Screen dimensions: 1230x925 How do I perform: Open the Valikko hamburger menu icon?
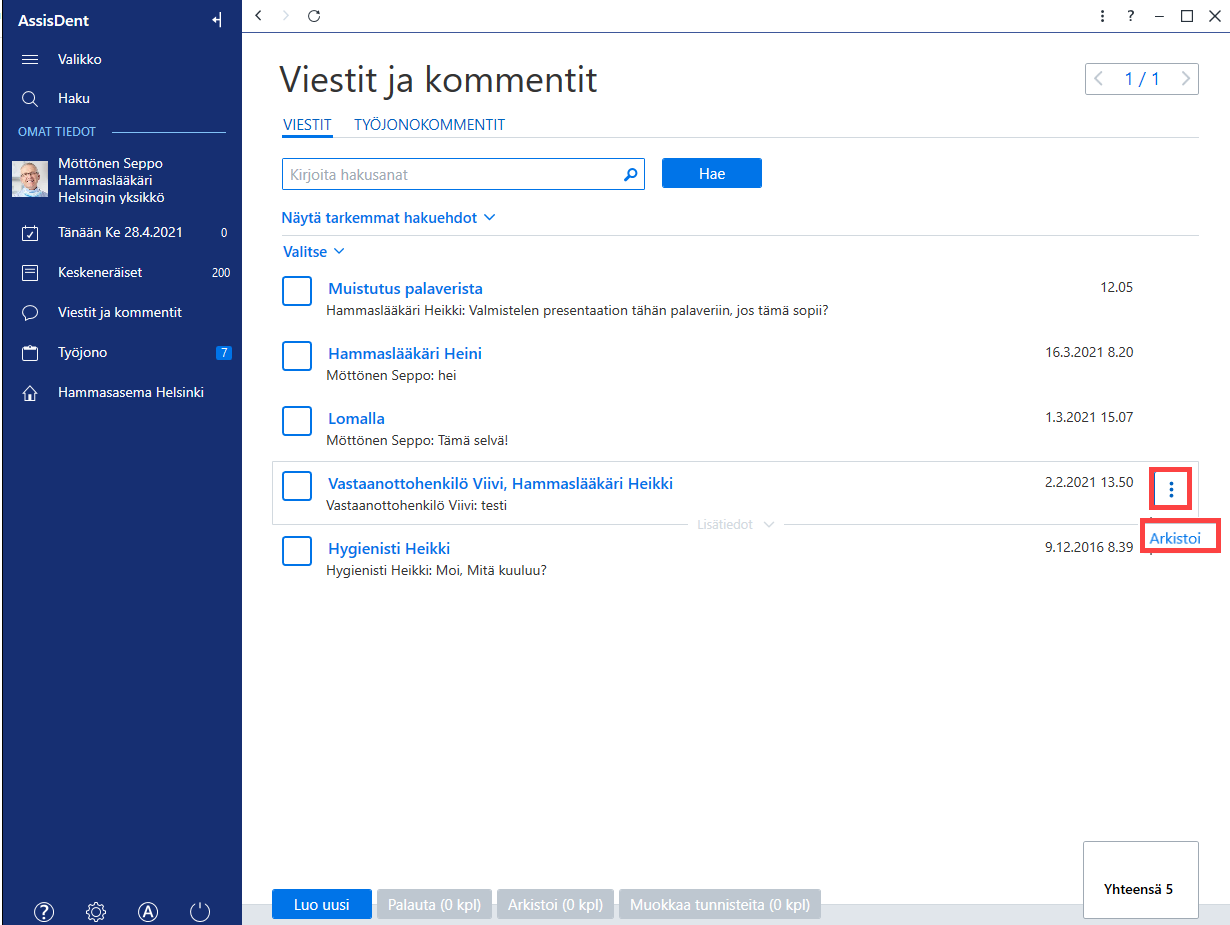(30, 59)
